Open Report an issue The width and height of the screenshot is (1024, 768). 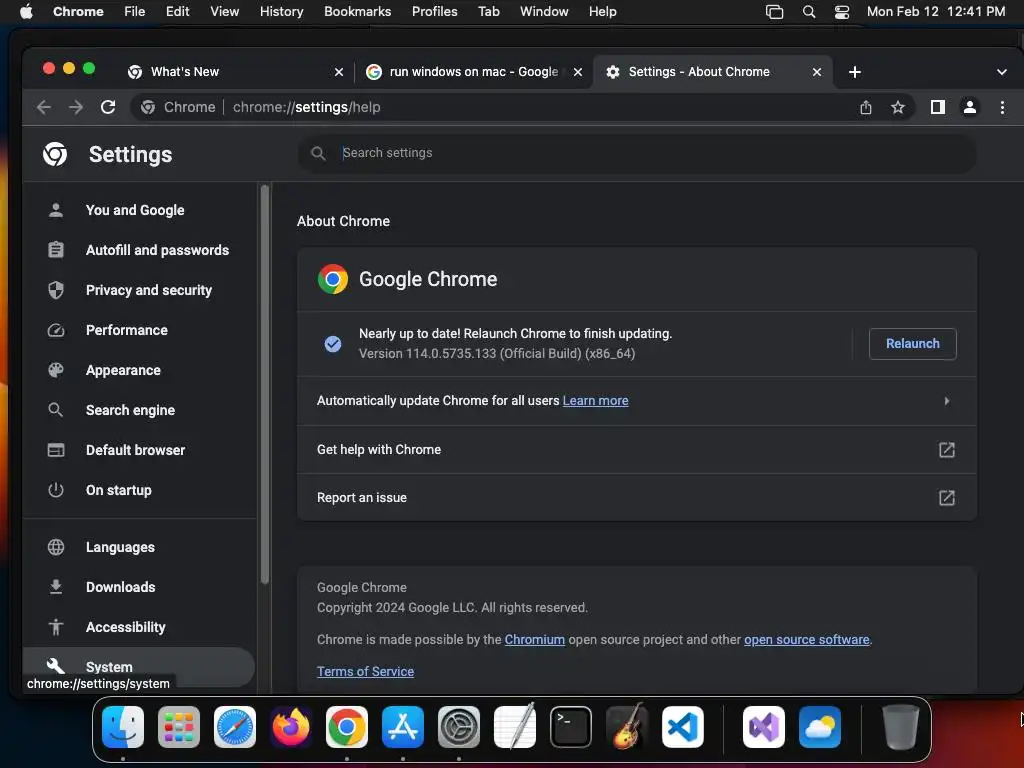[x=637, y=498]
